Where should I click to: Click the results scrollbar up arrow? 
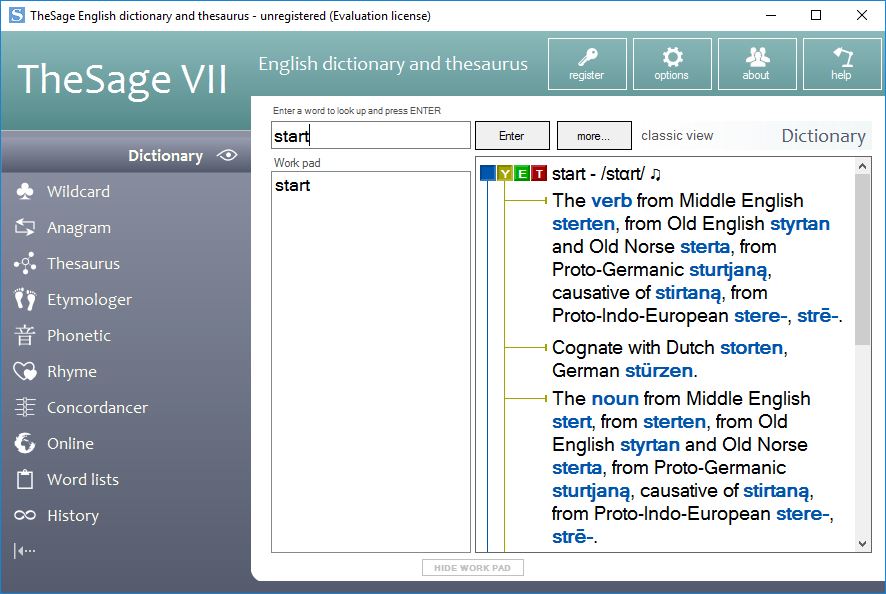click(x=862, y=166)
